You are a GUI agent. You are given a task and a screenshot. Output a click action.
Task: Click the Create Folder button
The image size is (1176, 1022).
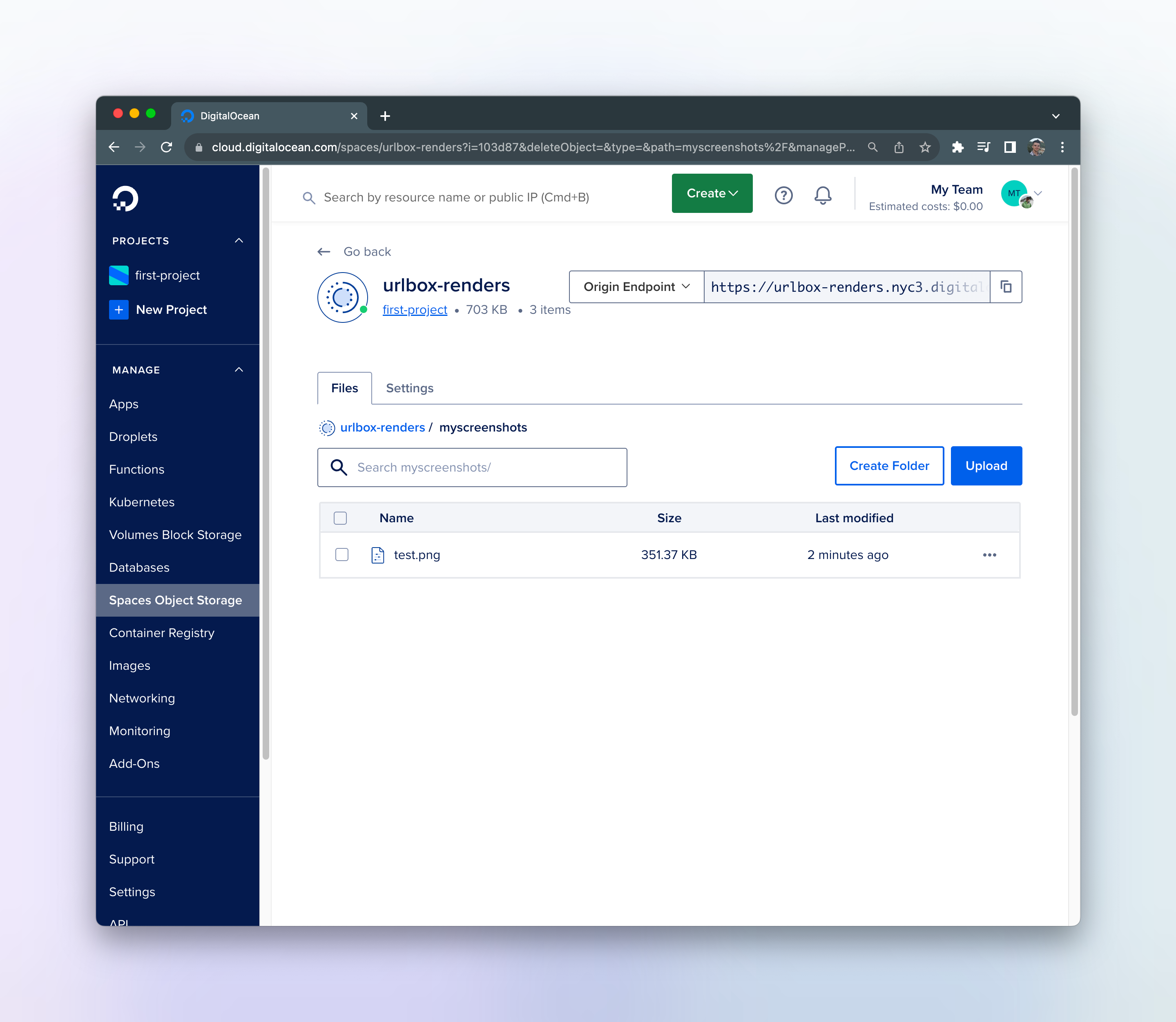[889, 466]
